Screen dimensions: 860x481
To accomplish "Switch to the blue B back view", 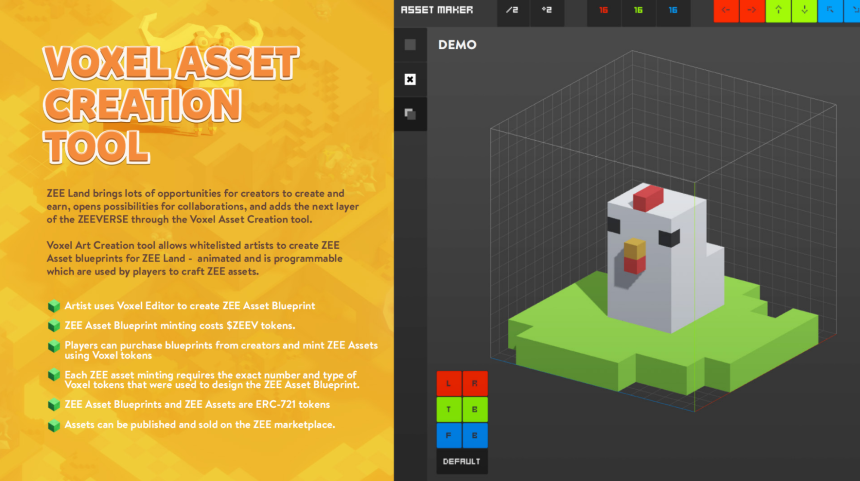I will pos(475,435).
